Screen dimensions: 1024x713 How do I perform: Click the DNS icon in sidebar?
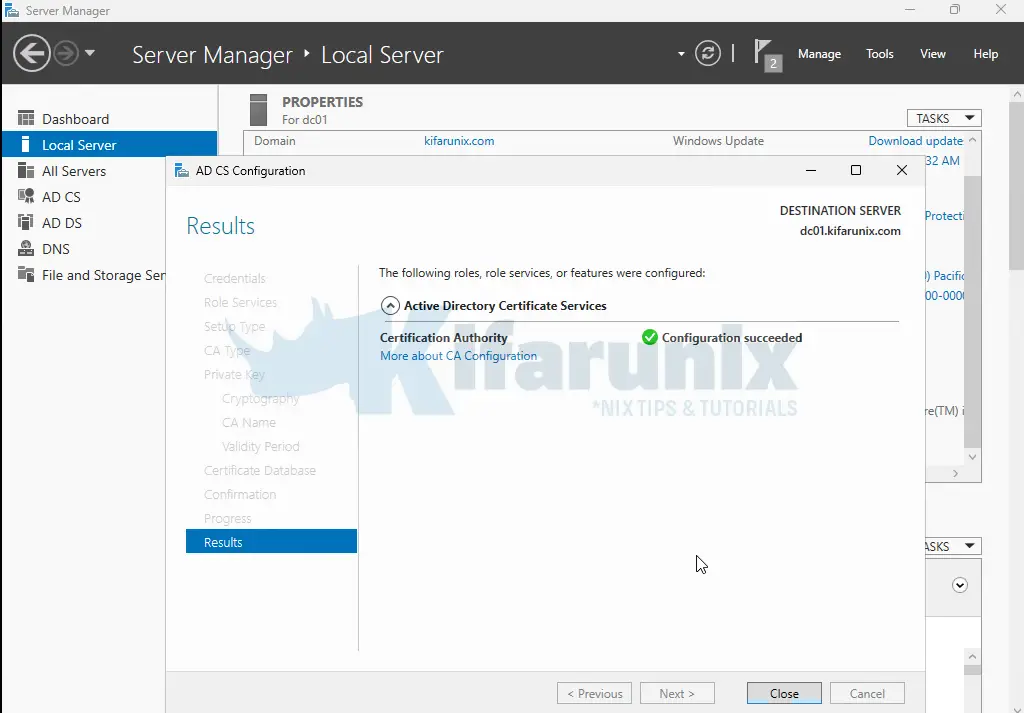(x=26, y=248)
